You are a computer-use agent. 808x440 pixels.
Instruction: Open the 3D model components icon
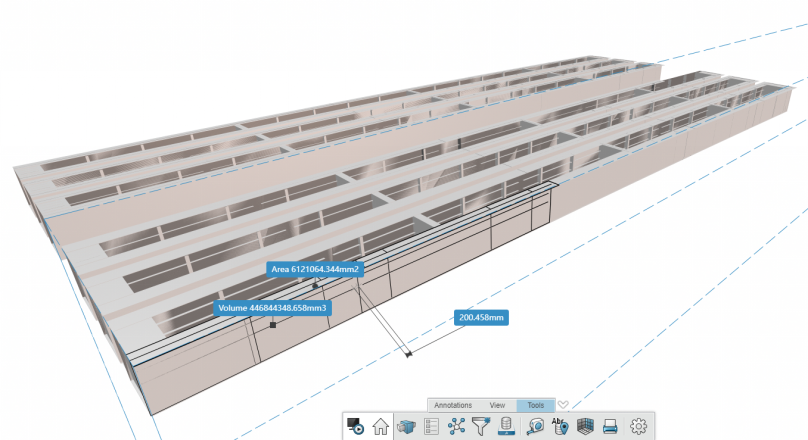[x=406, y=426]
